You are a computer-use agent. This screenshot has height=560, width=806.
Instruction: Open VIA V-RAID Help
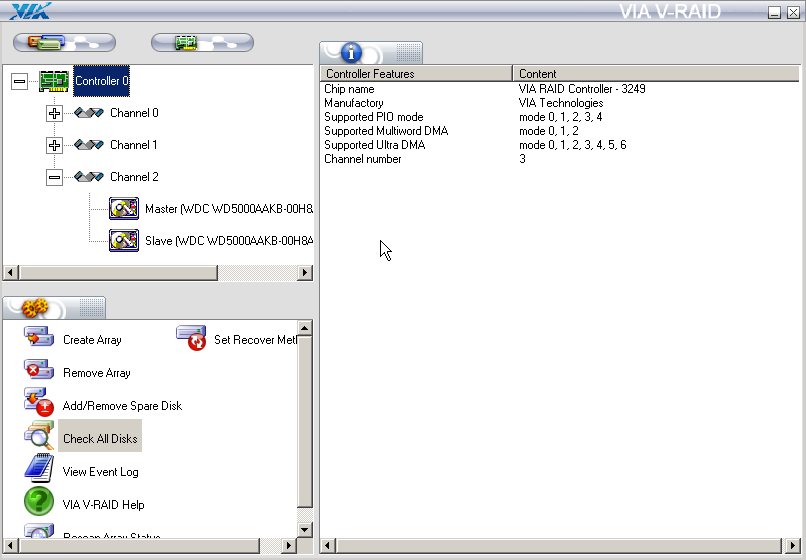[103, 504]
